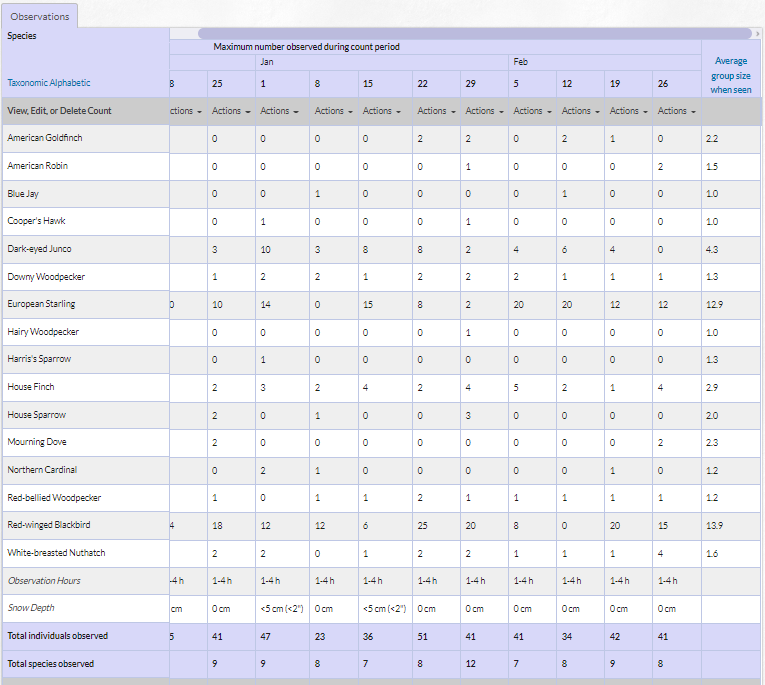The image size is (765, 685).
Task: Select the Hairy Woodpecker species row label
Action: pyautogui.click(x=43, y=332)
